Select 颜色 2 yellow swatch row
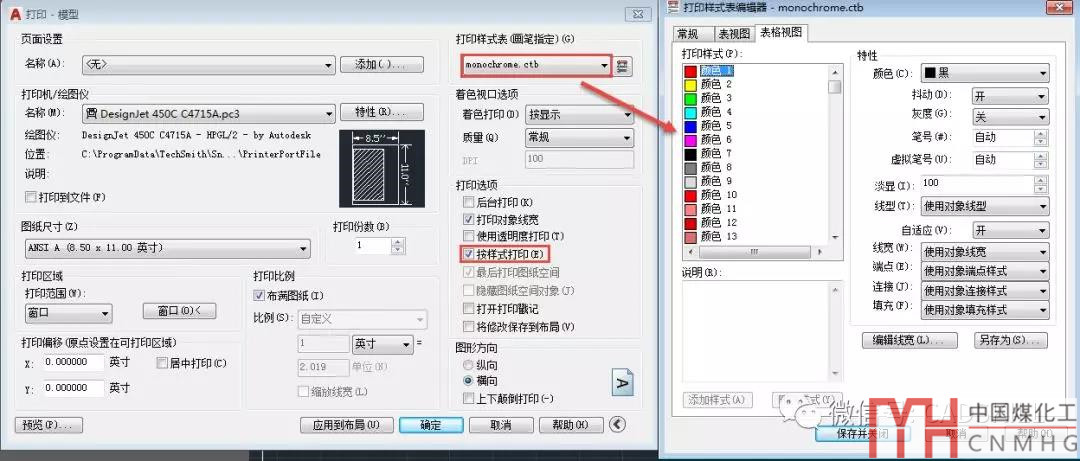The width and height of the screenshot is (1080, 461). pyautogui.click(x=708, y=84)
